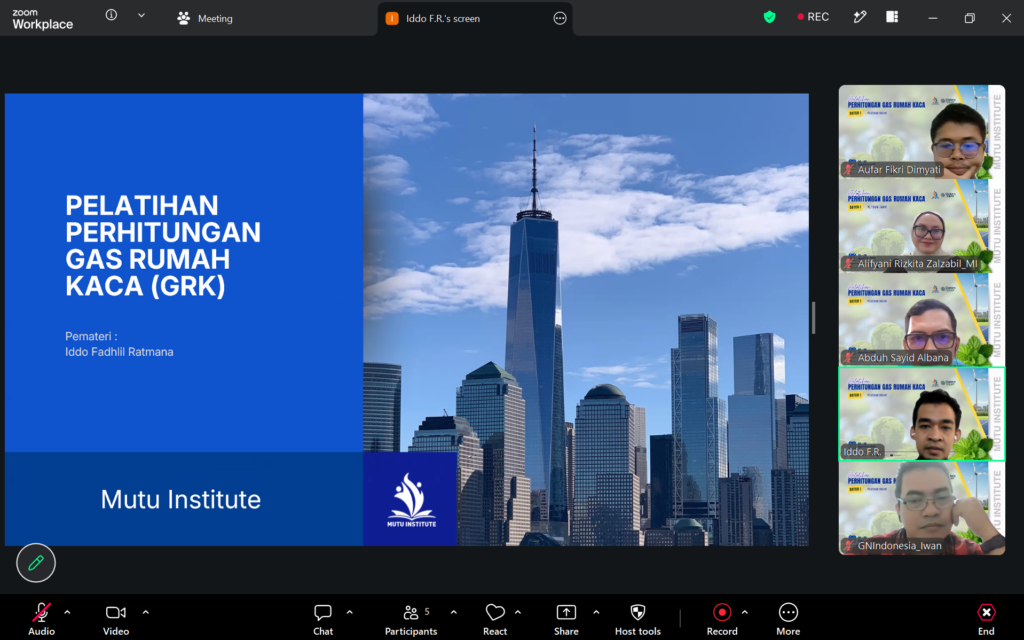The height and width of the screenshot is (640, 1024).
Task: Expand share options arrow next to Share
Action: (596, 613)
